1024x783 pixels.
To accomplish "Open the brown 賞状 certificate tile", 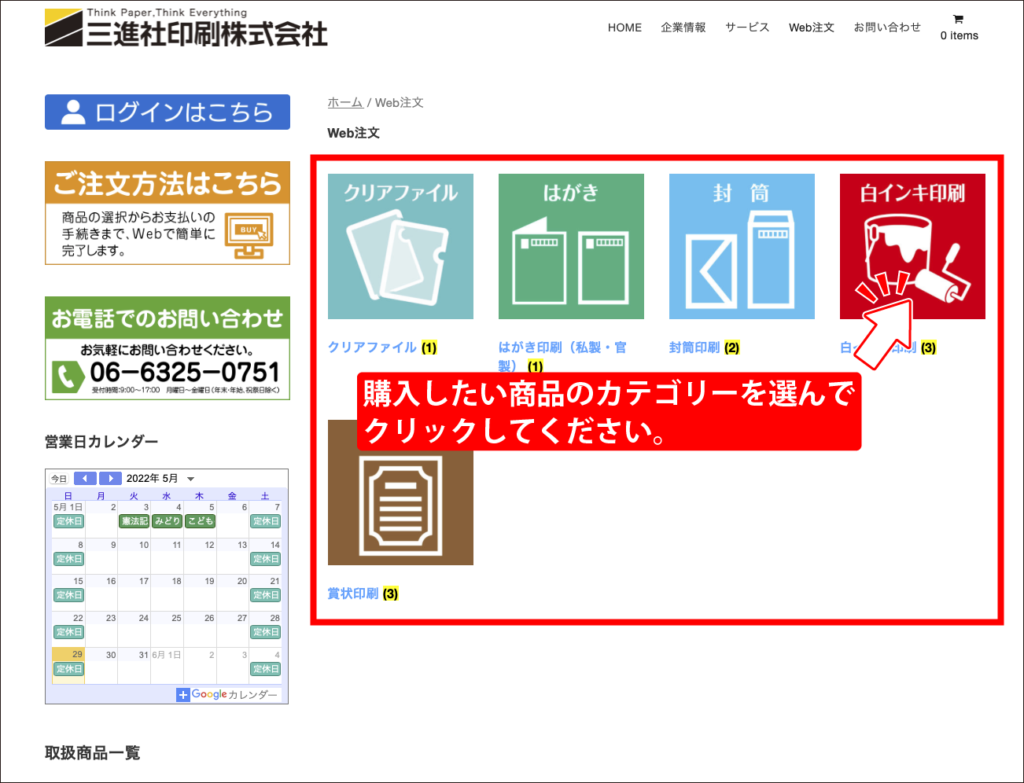I will (400, 492).
